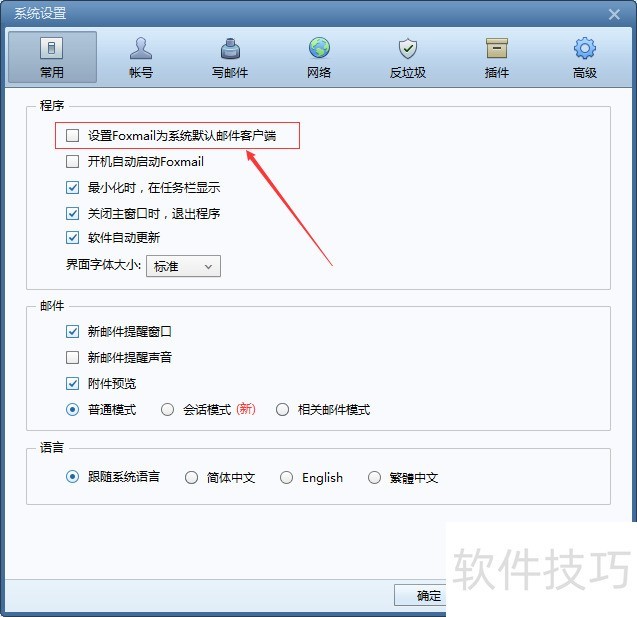Check 设置Foxmail为系统默认邮件客户端 checkbox

pyautogui.click(x=72, y=135)
